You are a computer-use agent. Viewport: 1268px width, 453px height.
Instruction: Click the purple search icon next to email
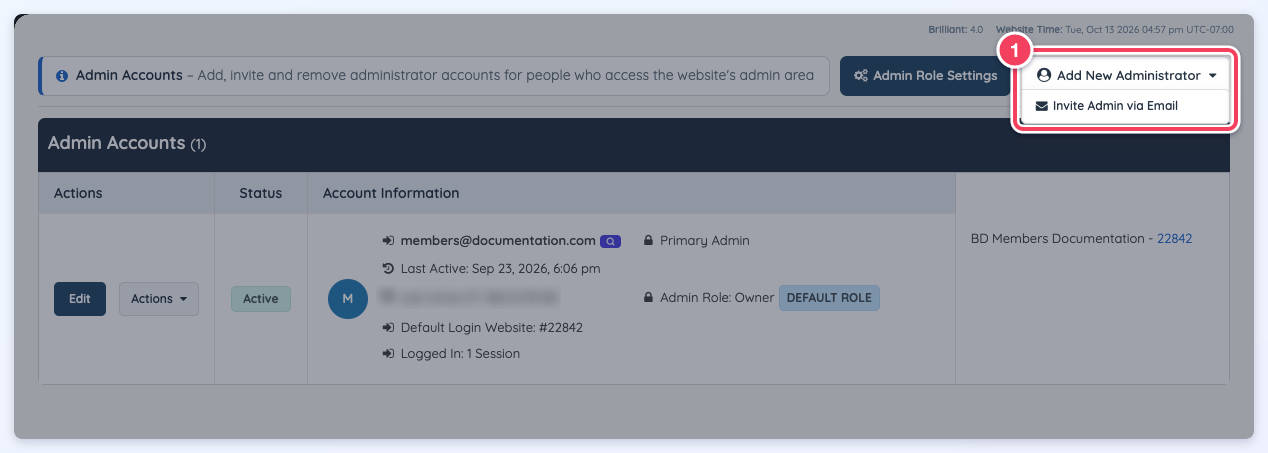point(610,241)
